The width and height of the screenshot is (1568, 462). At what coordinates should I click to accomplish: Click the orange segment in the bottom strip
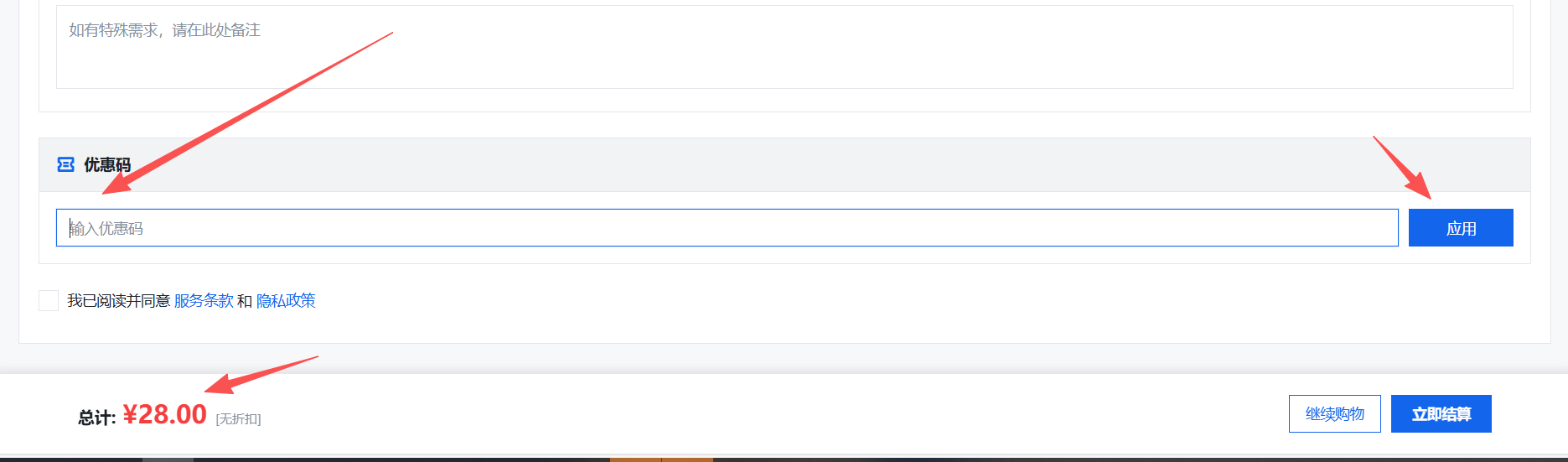(660, 459)
